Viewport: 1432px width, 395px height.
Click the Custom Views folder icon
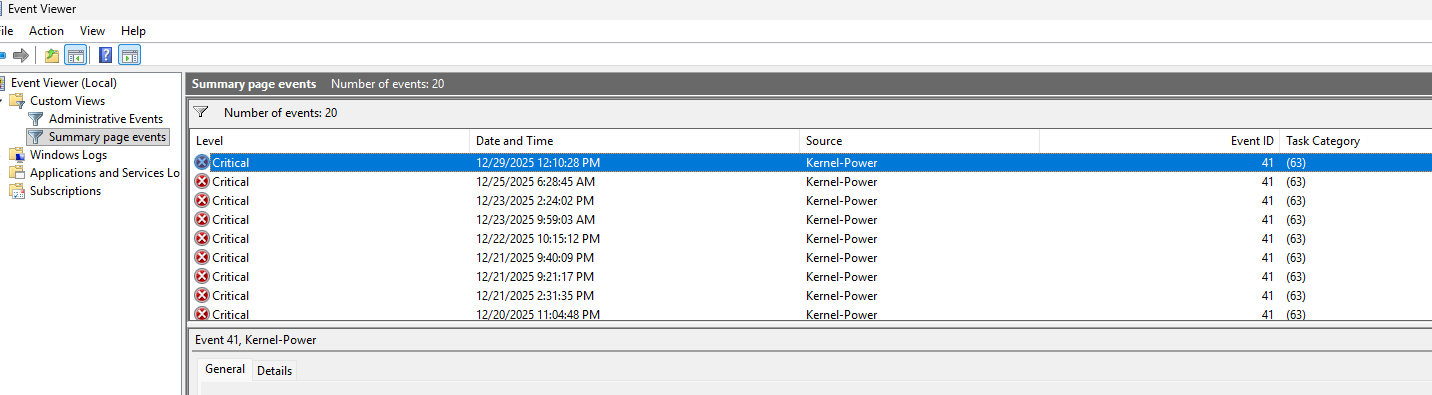click(x=16, y=101)
